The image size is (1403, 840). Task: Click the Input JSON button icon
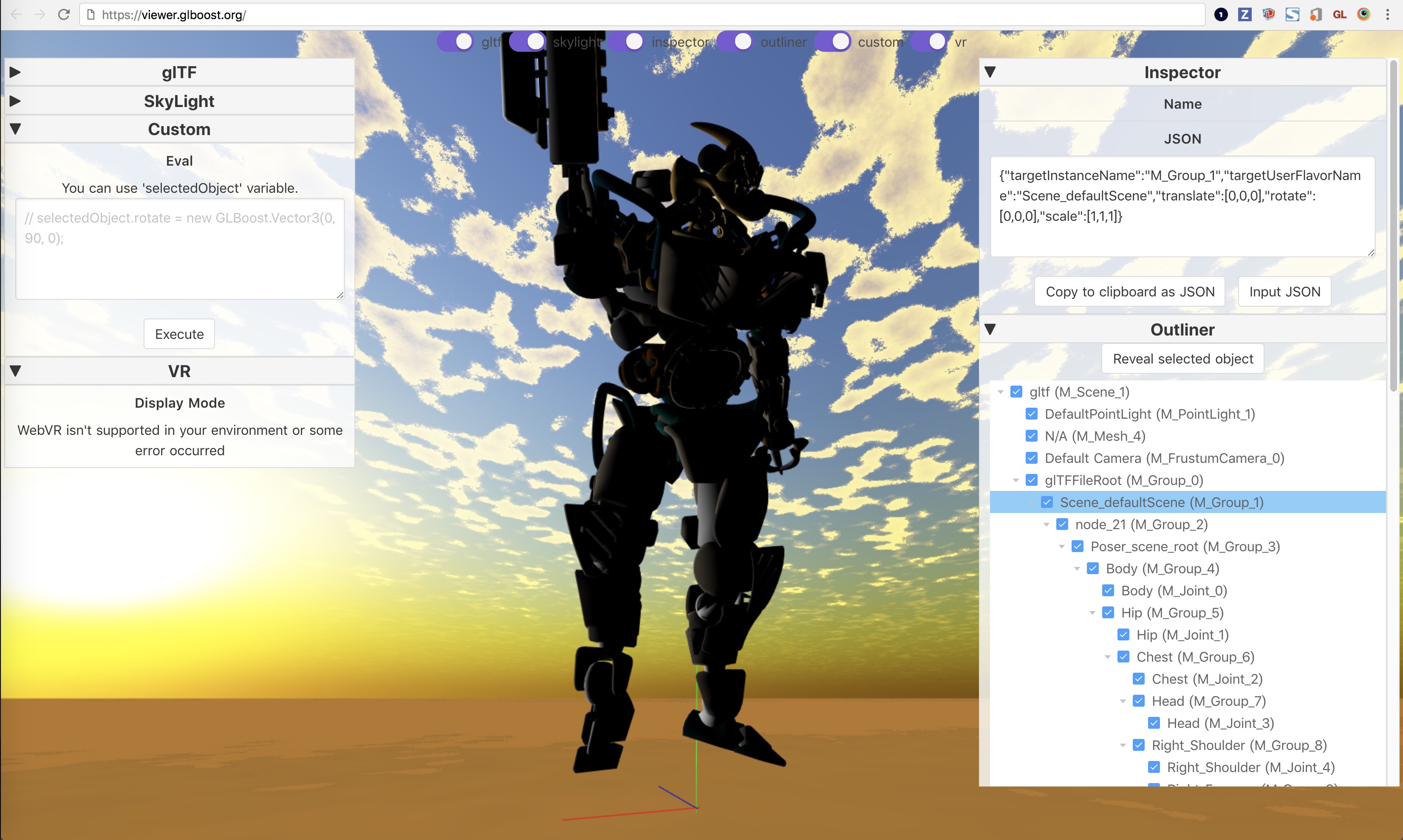click(1284, 291)
